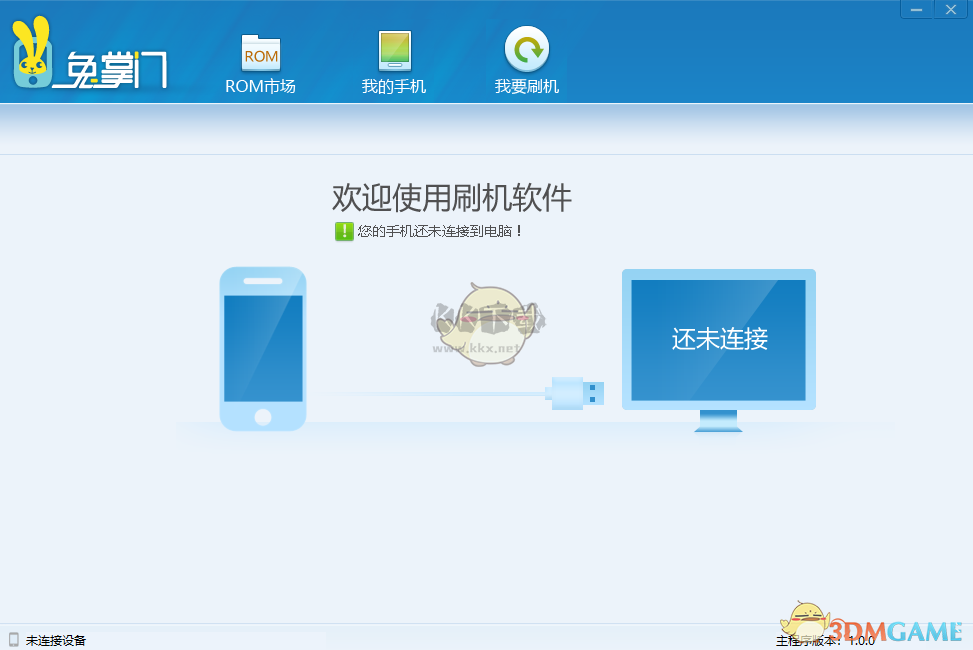Screen dimensions: 973x650
Task: Click the green warning icon beside connection message
Action: 345,232
